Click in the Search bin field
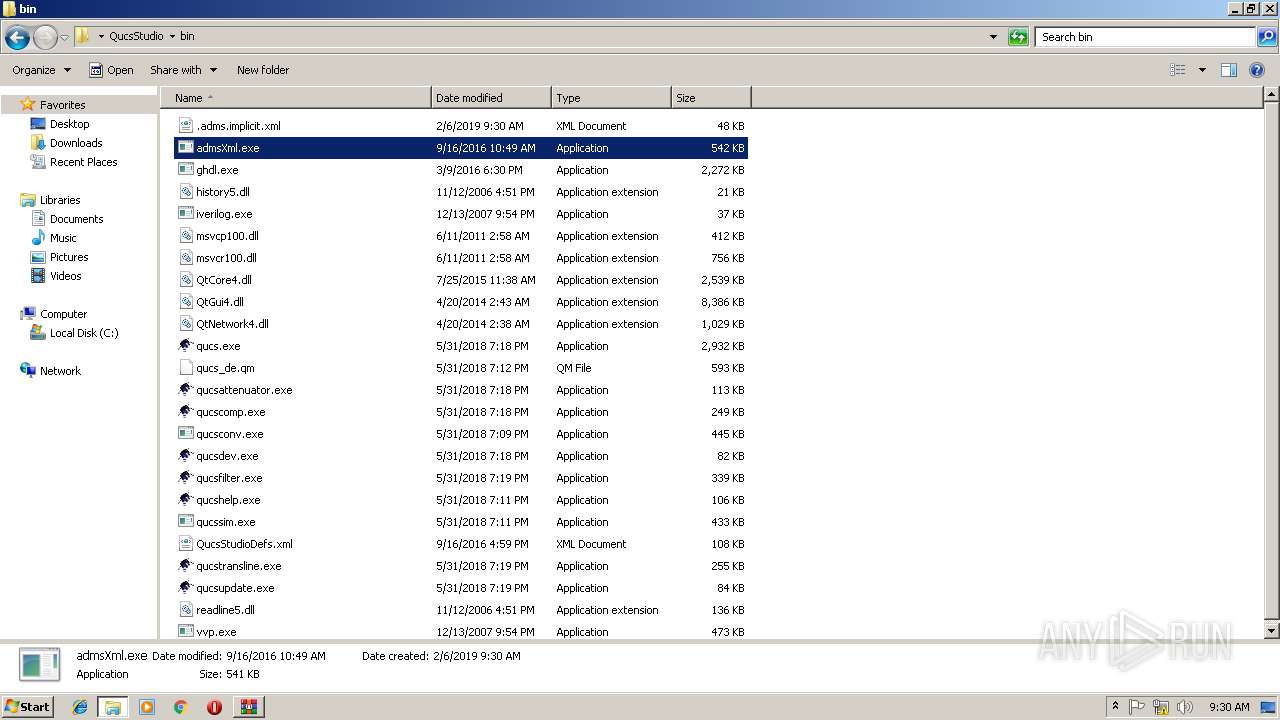Image resolution: width=1280 pixels, height=720 pixels. point(1146,37)
